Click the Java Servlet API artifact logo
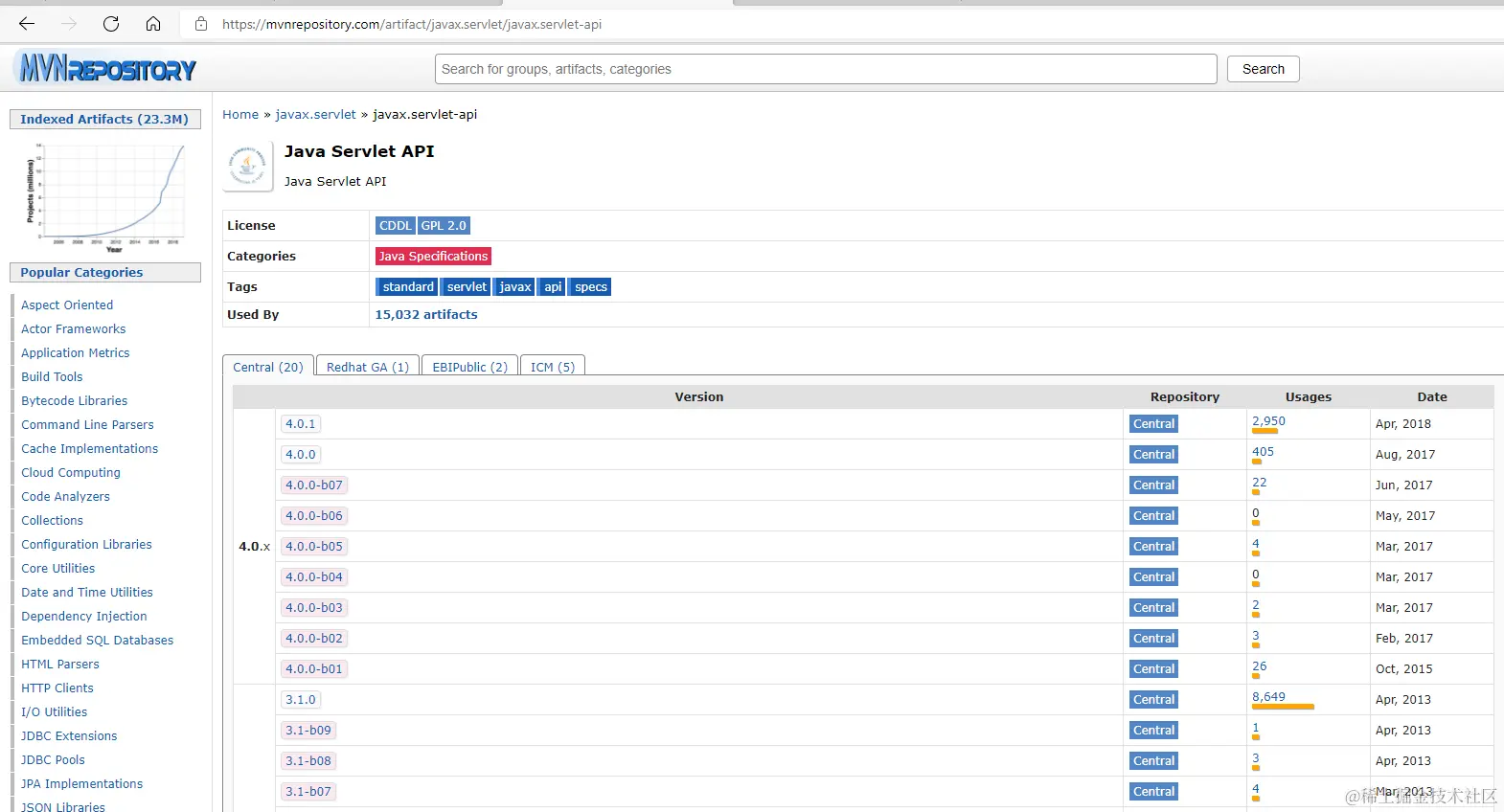The height and width of the screenshot is (812, 1504). click(x=248, y=166)
